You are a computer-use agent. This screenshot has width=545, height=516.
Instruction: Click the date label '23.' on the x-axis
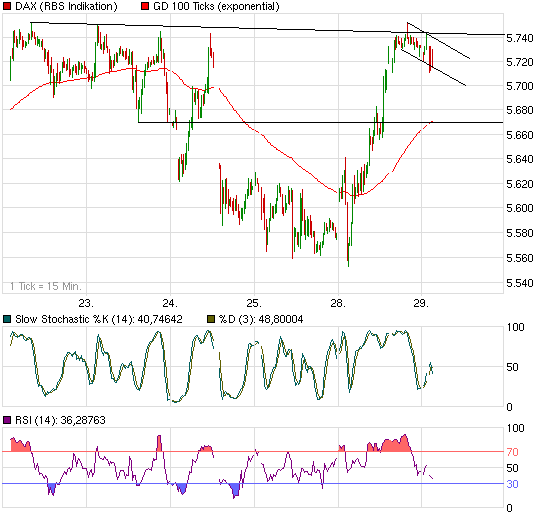point(86,303)
